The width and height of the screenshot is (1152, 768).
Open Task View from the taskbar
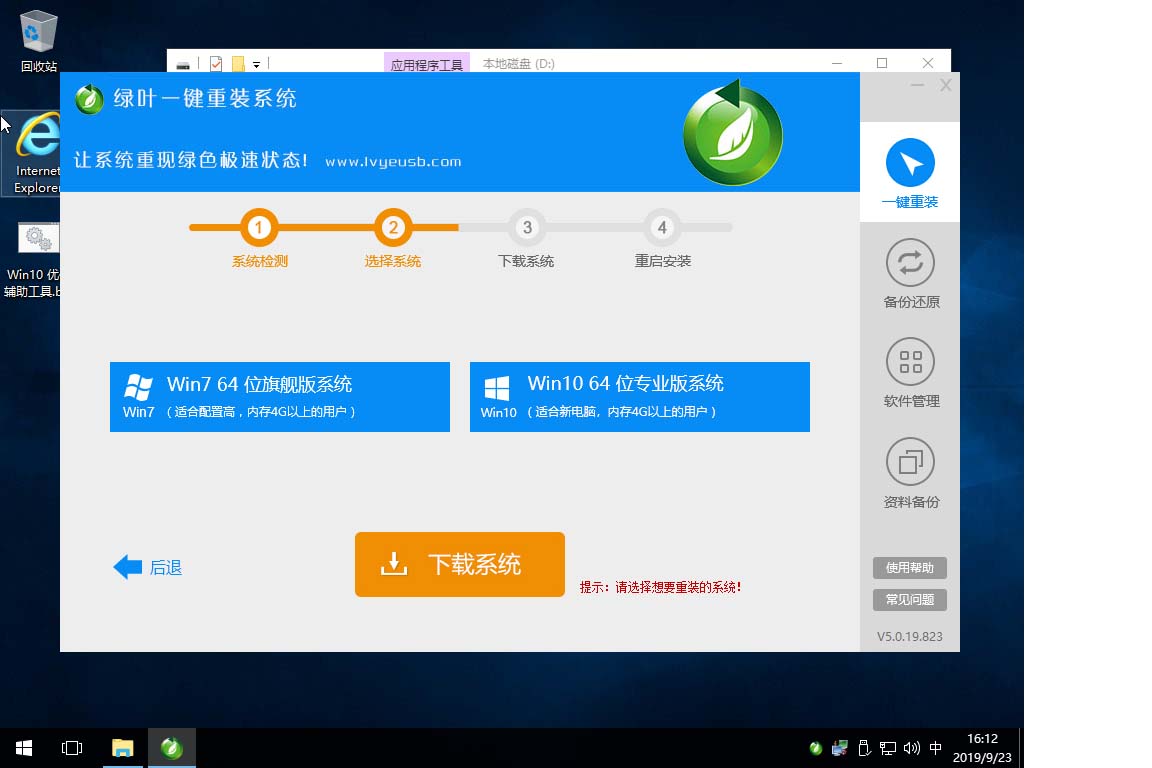[x=72, y=748]
